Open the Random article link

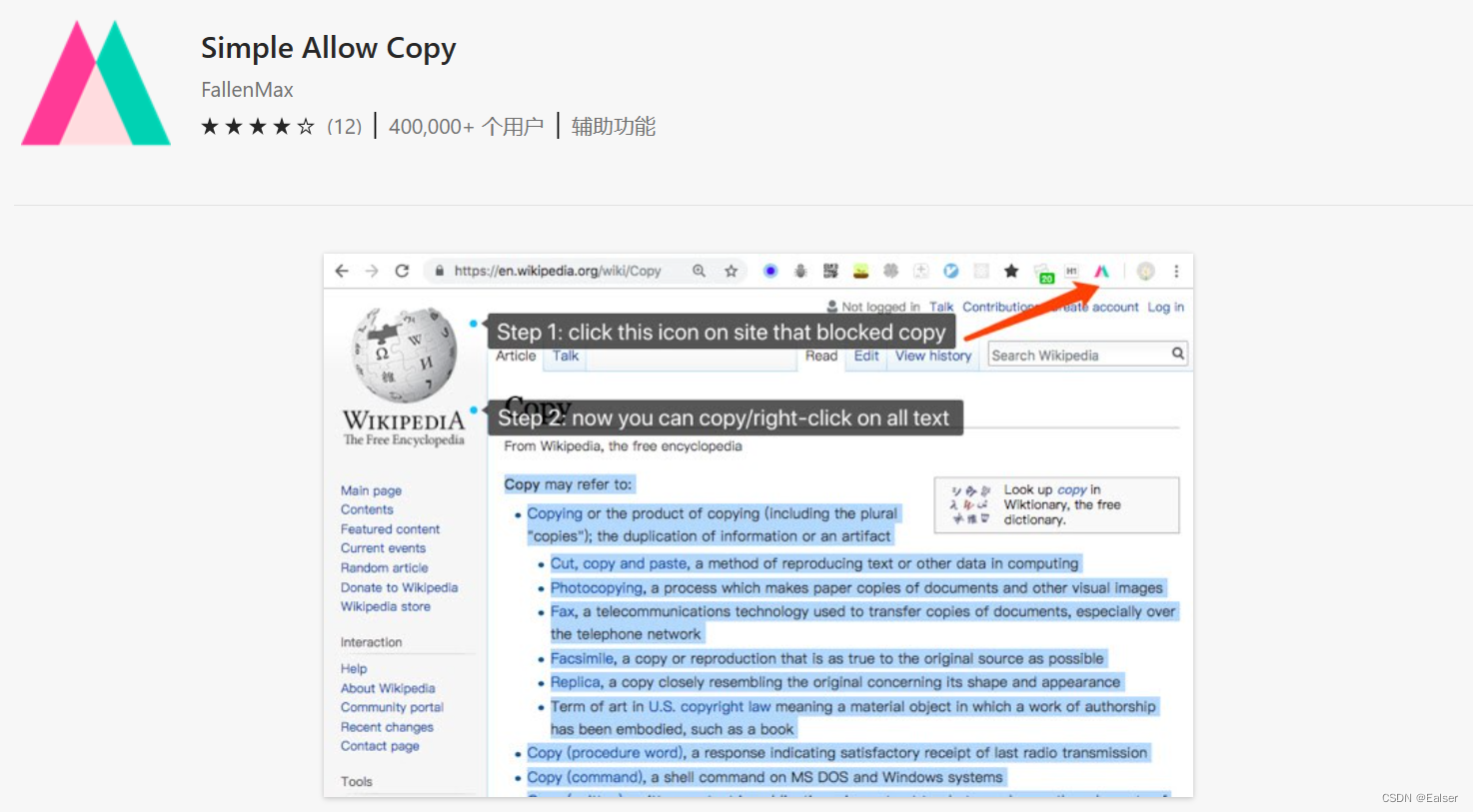[x=384, y=568]
